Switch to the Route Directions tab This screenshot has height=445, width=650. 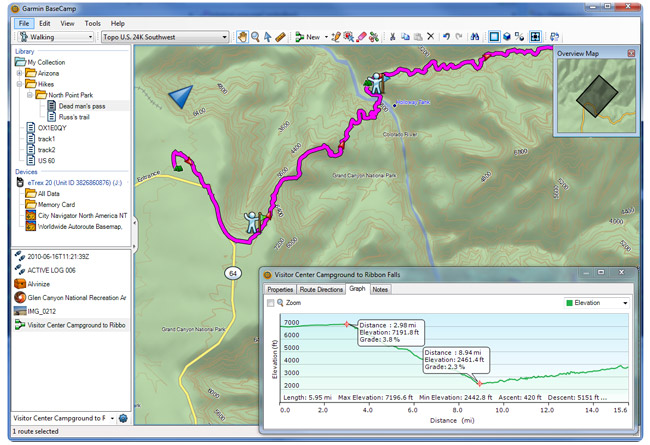[x=321, y=289]
